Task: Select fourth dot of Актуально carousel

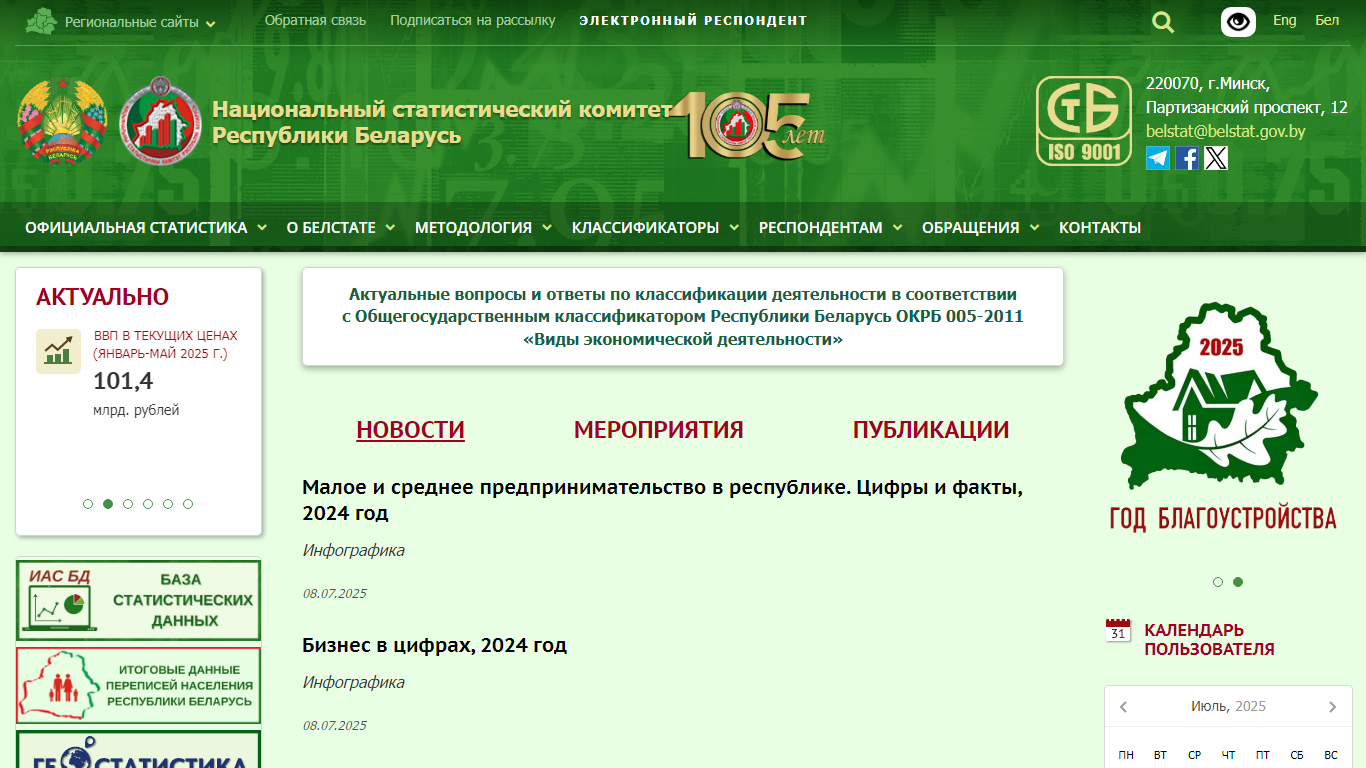Action: 148,504
